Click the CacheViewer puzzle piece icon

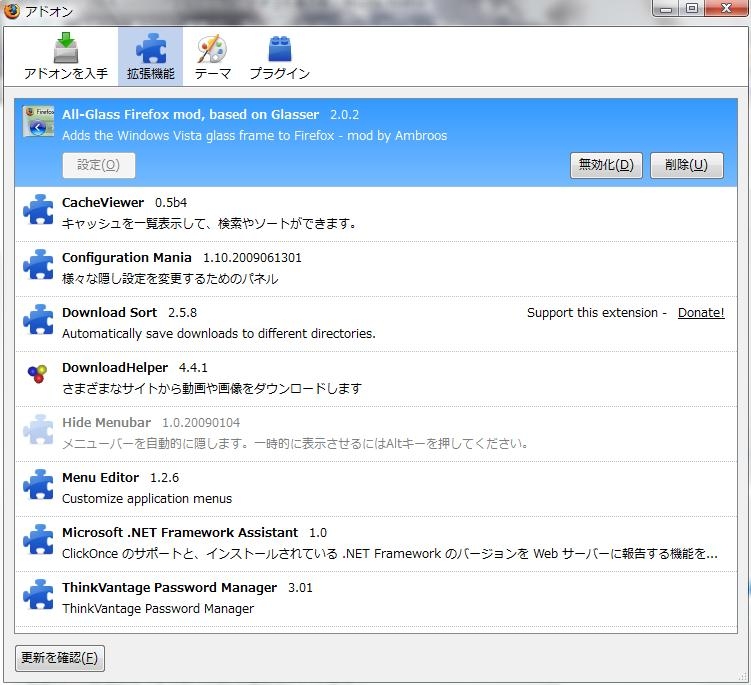[38, 209]
